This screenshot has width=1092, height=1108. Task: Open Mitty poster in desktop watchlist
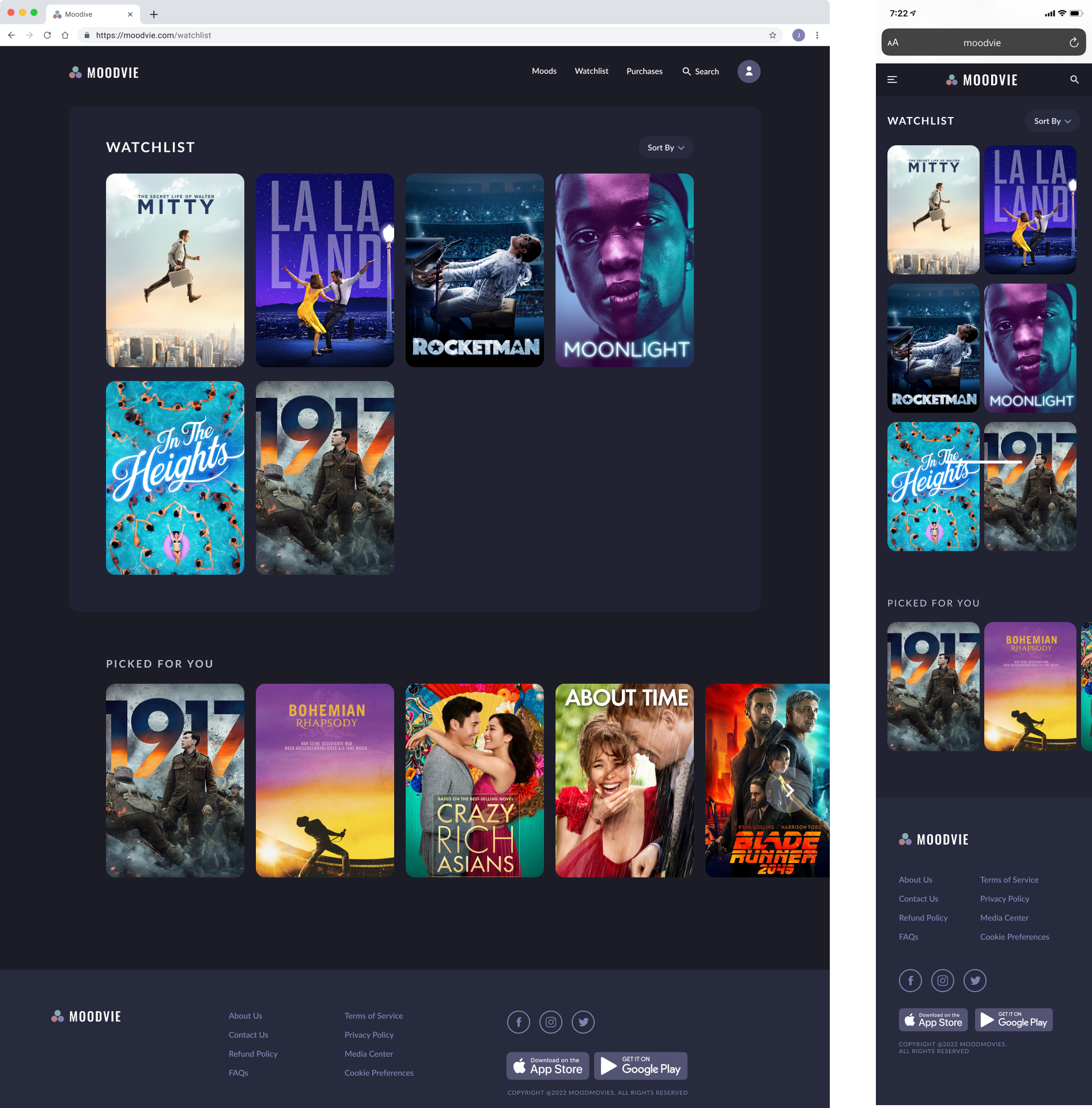pyautogui.click(x=175, y=270)
